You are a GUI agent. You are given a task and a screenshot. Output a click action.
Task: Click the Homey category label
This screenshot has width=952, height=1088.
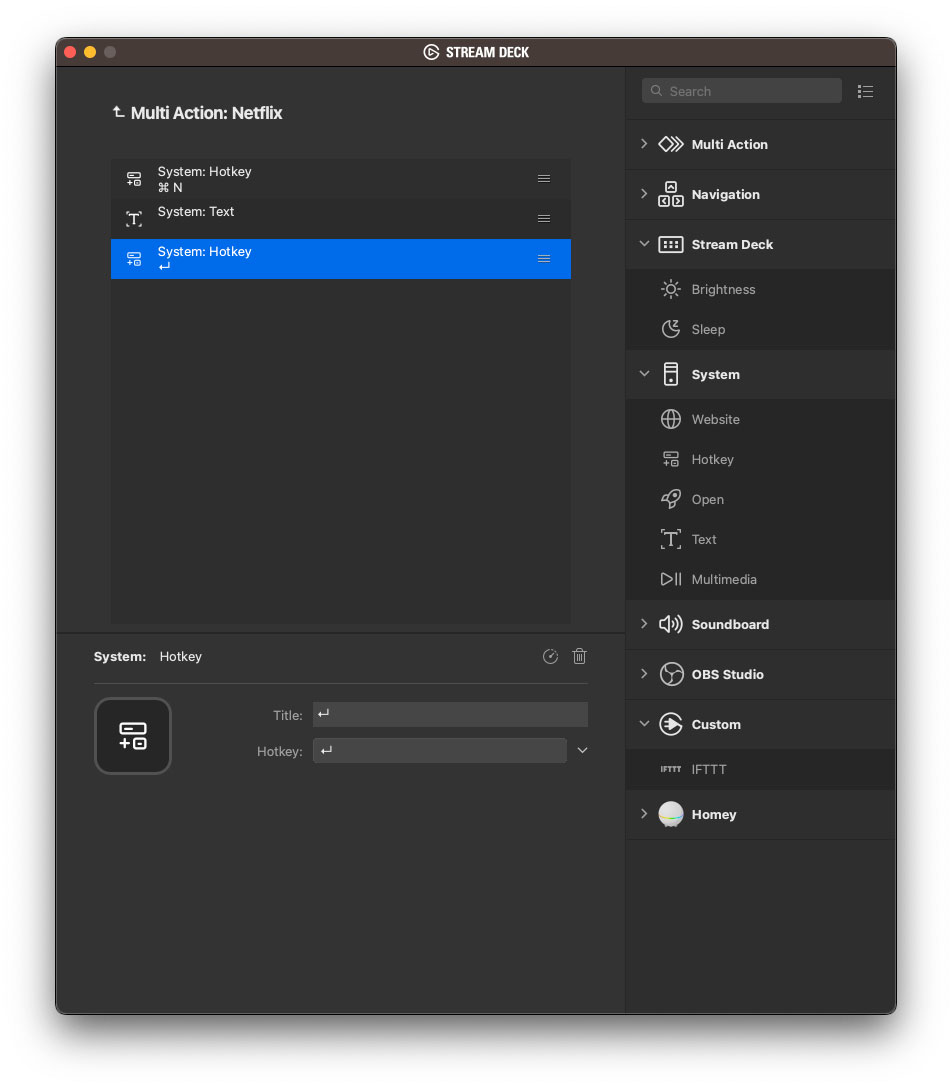[714, 815]
